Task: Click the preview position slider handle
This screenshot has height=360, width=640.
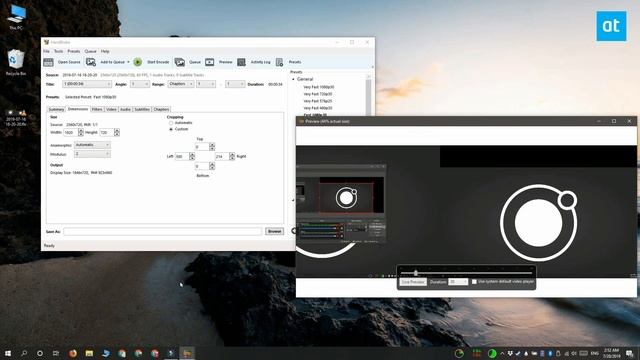Action: pyautogui.click(x=416, y=273)
